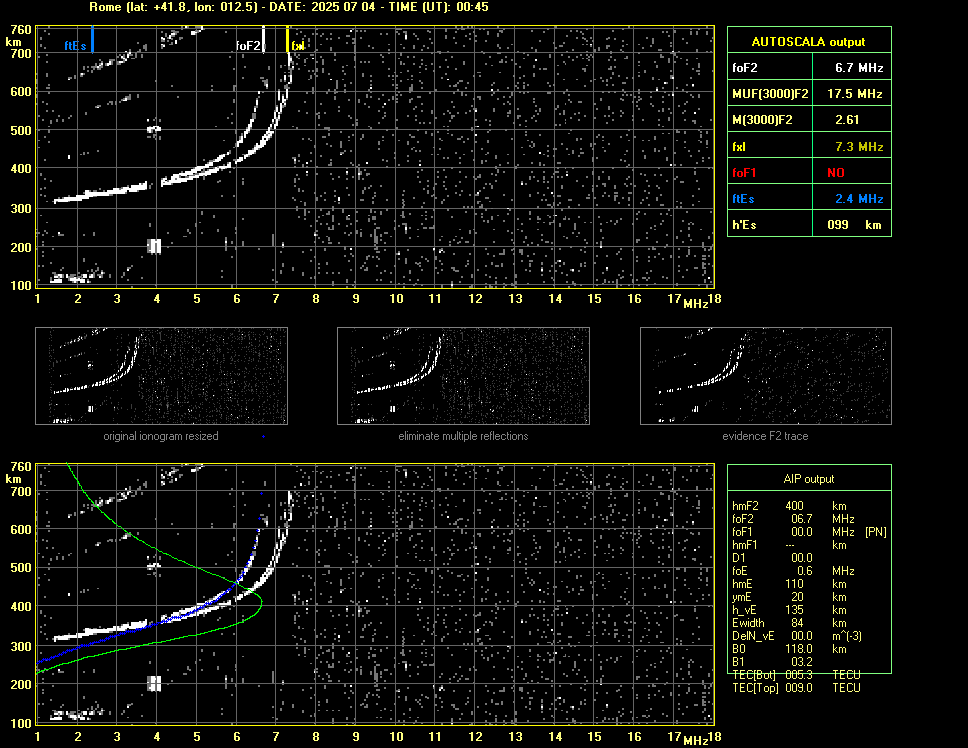Image resolution: width=968 pixels, height=748 pixels.
Task: Click the h_vE 135 km row
Action: tap(789, 610)
